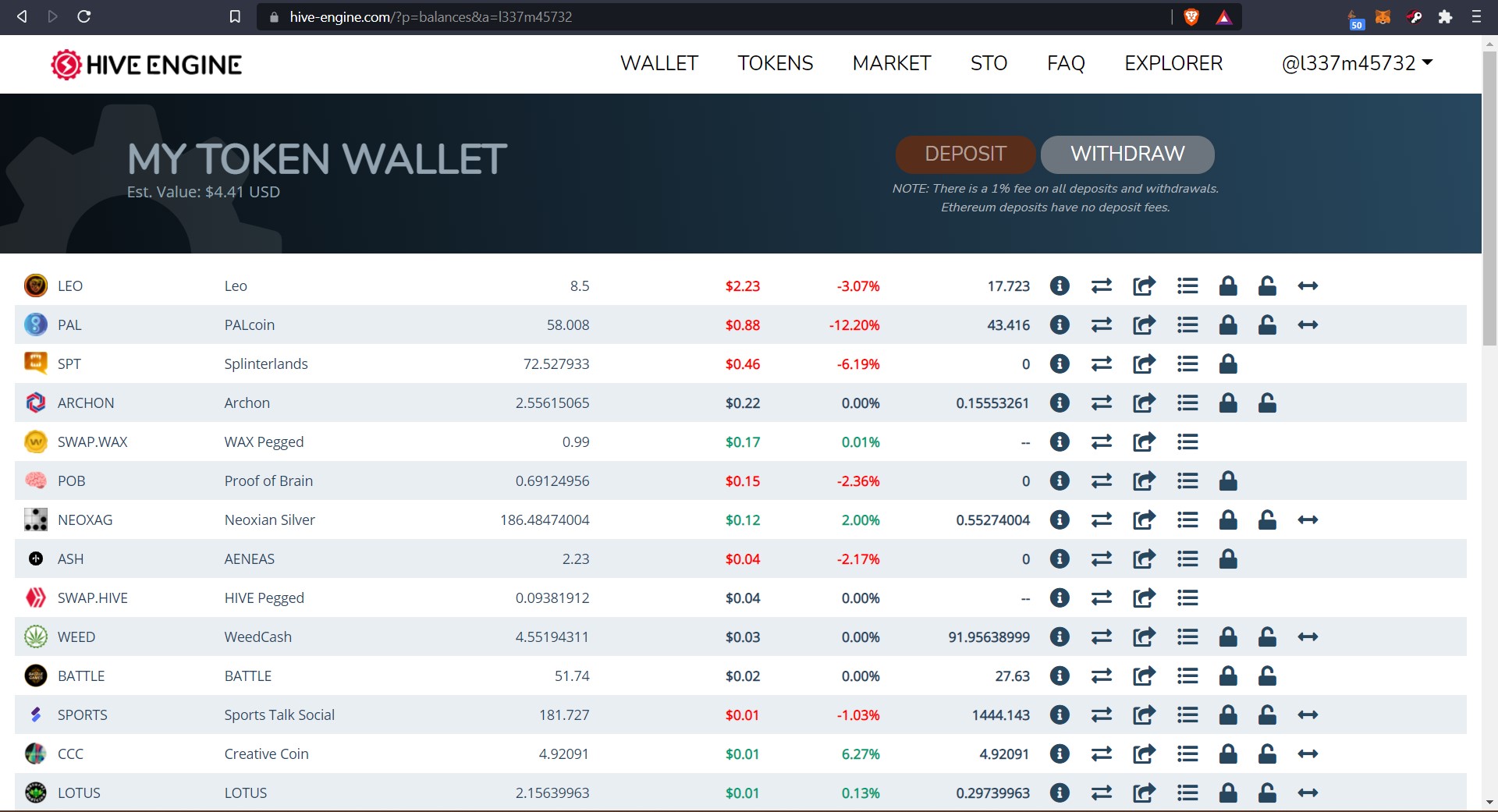Click the unstake open-lock icon for ARCHON
This screenshot has width=1498, height=812.
click(x=1267, y=403)
